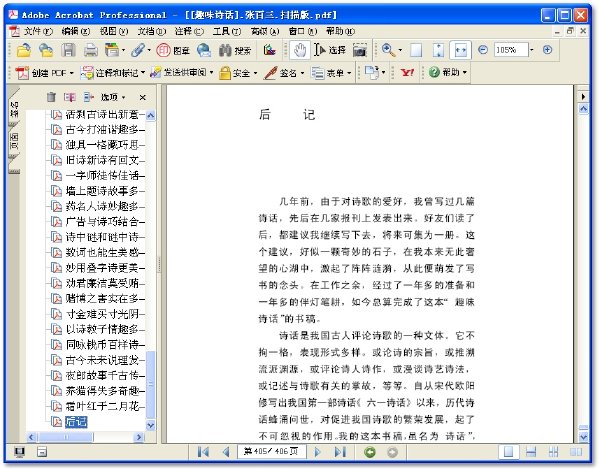Select bookmark 后记 in list
Viewport: 600px width, 471px height.
point(76,422)
